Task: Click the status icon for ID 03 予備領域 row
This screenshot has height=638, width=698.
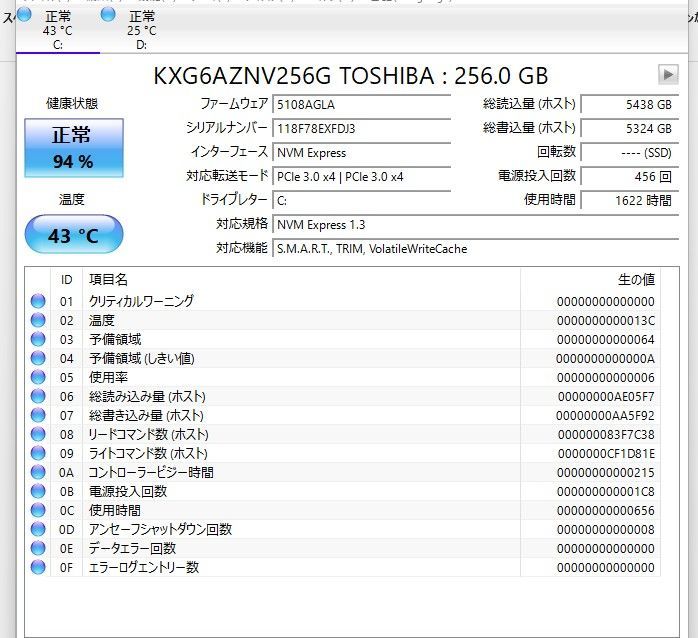Action: click(x=38, y=339)
